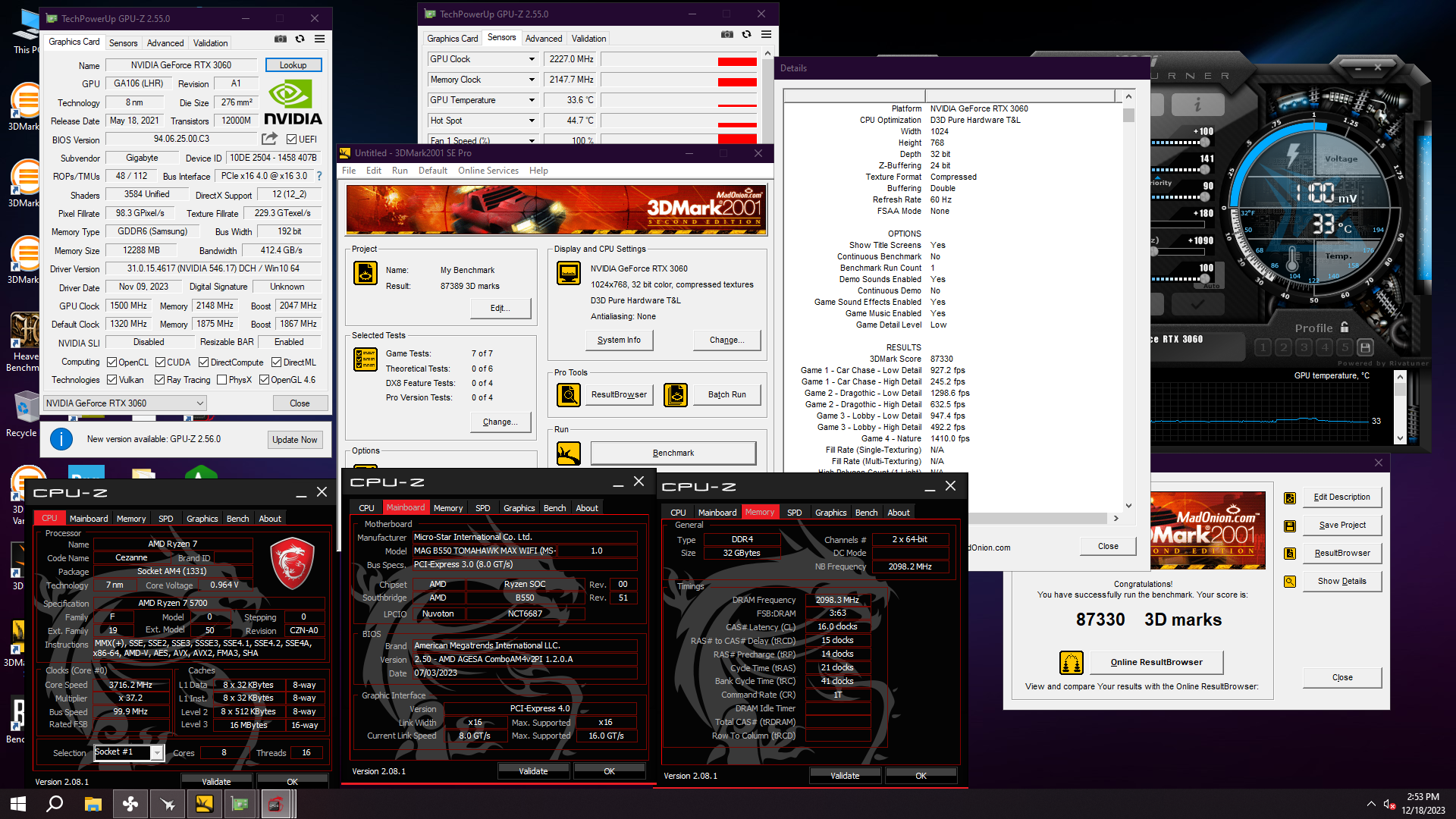The image size is (1456, 819).
Task: Toggle the OpenCL checkbox
Action: pyautogui.click(x=111, y=362)
